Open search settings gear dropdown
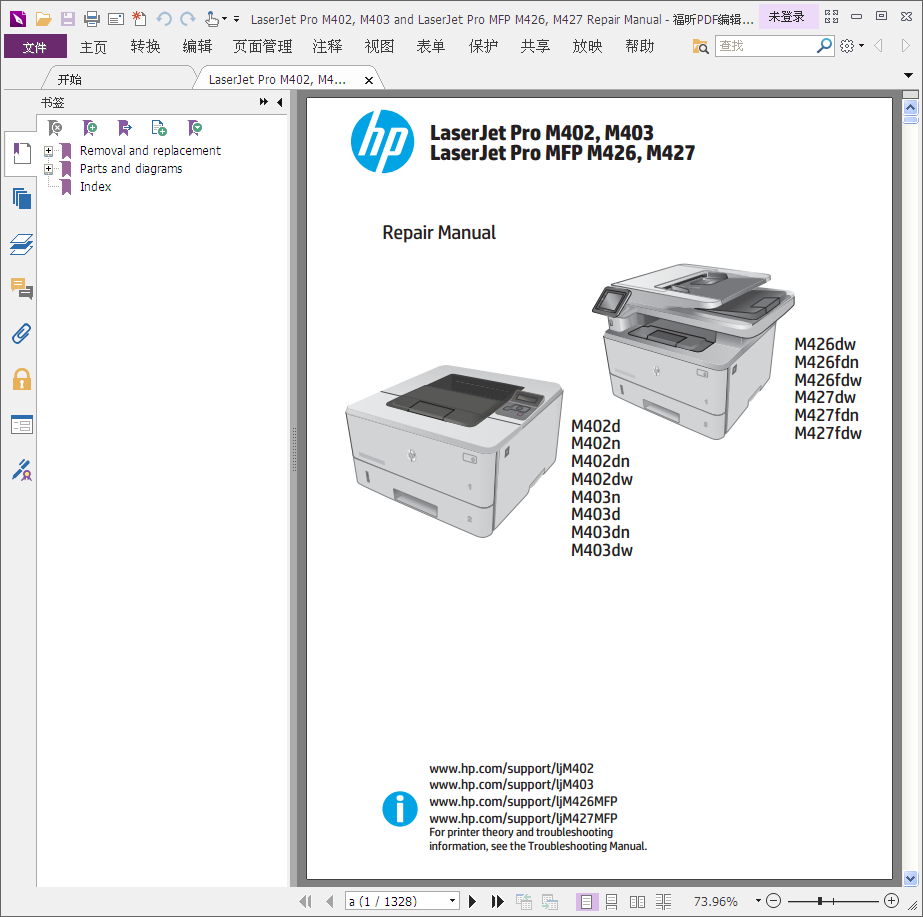The image size is (923, 917). click(852, 46)
